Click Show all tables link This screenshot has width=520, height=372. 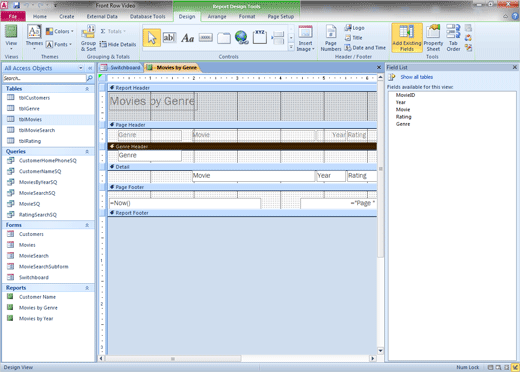pyautogui.click(x=416, y=77)
